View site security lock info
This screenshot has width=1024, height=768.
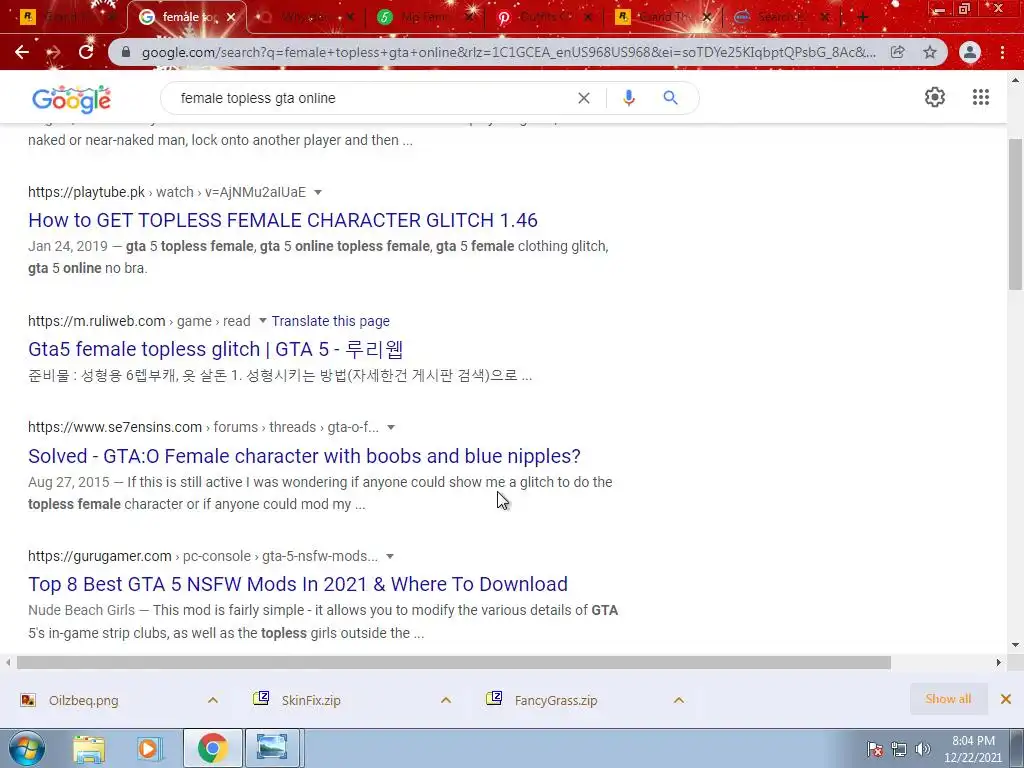(126, 52)
